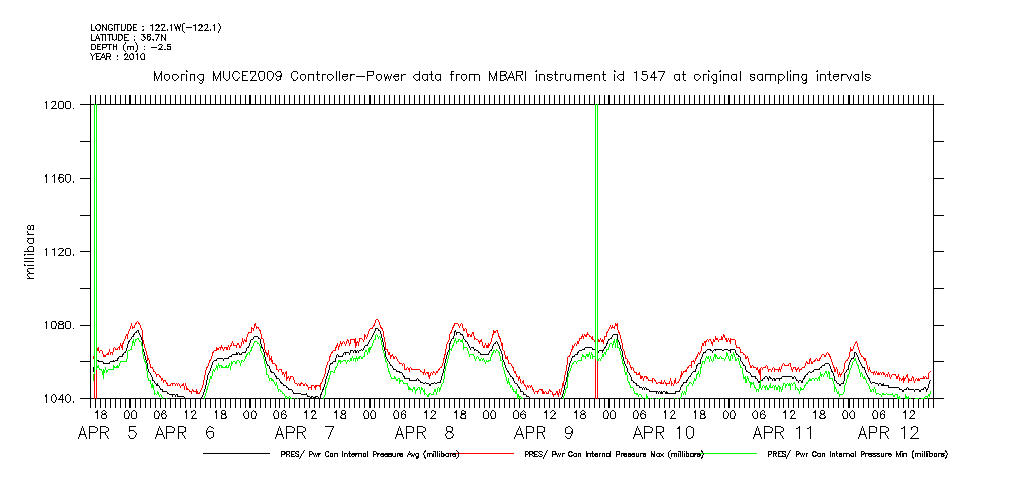
Task: Select the LONGITUDE header text line
Action: (155, 27)
